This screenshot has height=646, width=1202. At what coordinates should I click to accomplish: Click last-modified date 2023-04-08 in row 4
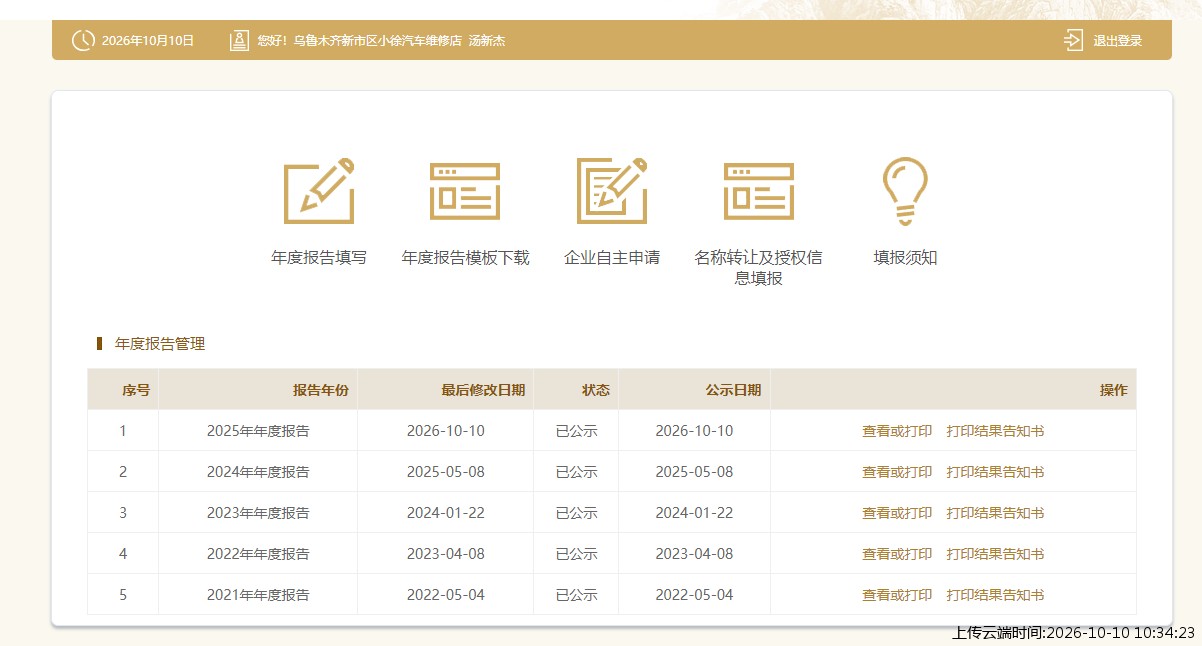446,554
